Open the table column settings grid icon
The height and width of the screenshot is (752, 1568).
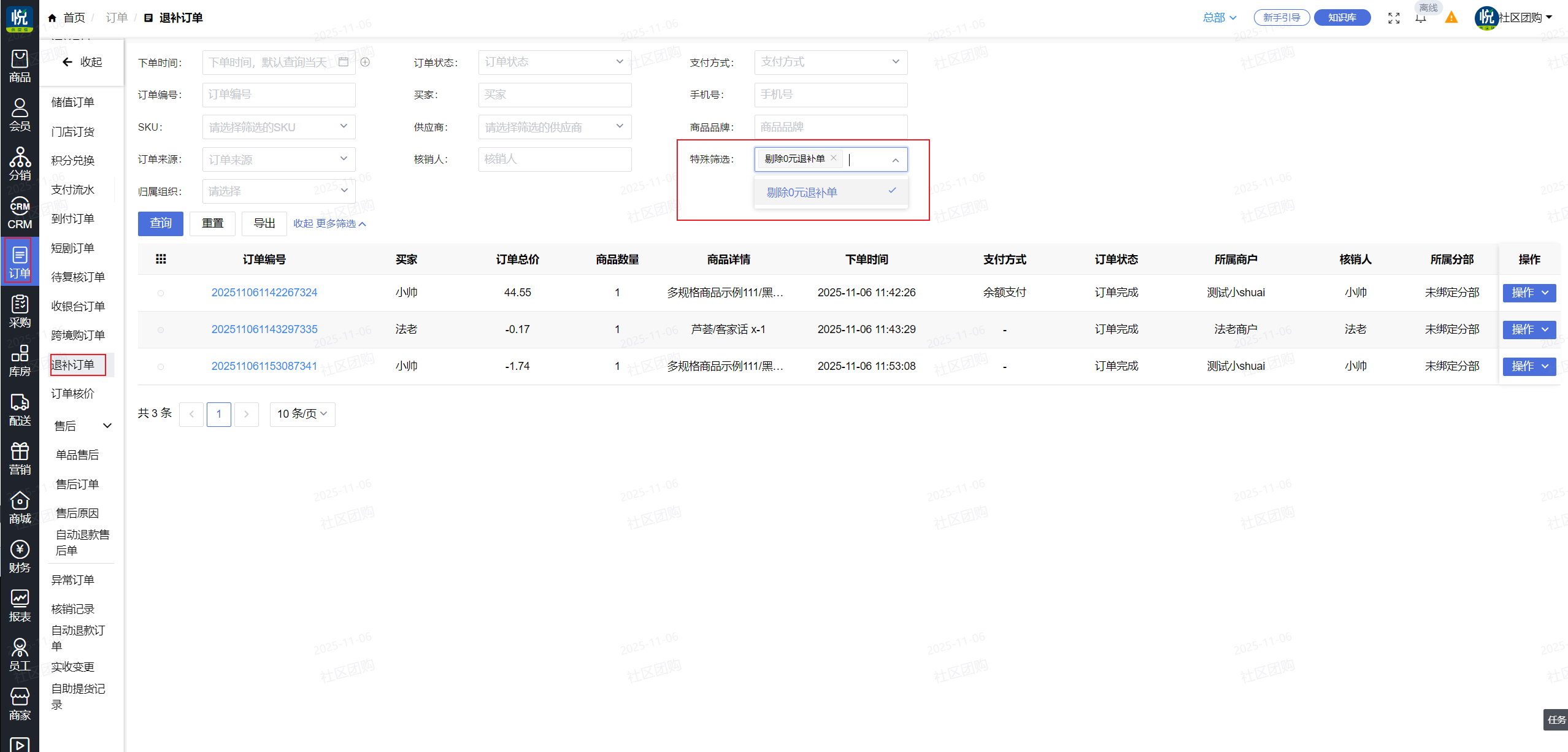(161, 259)
